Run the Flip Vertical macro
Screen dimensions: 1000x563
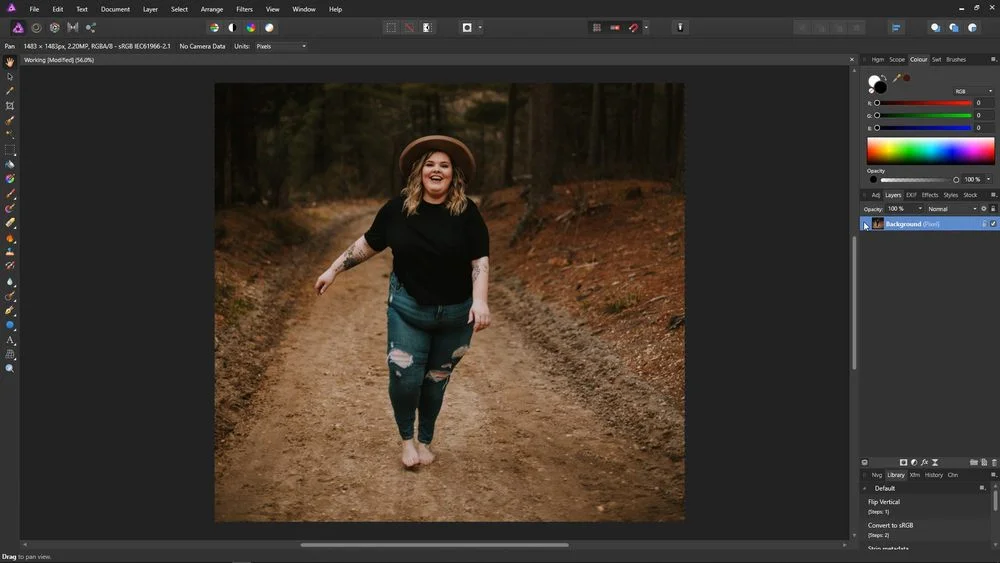884,502
